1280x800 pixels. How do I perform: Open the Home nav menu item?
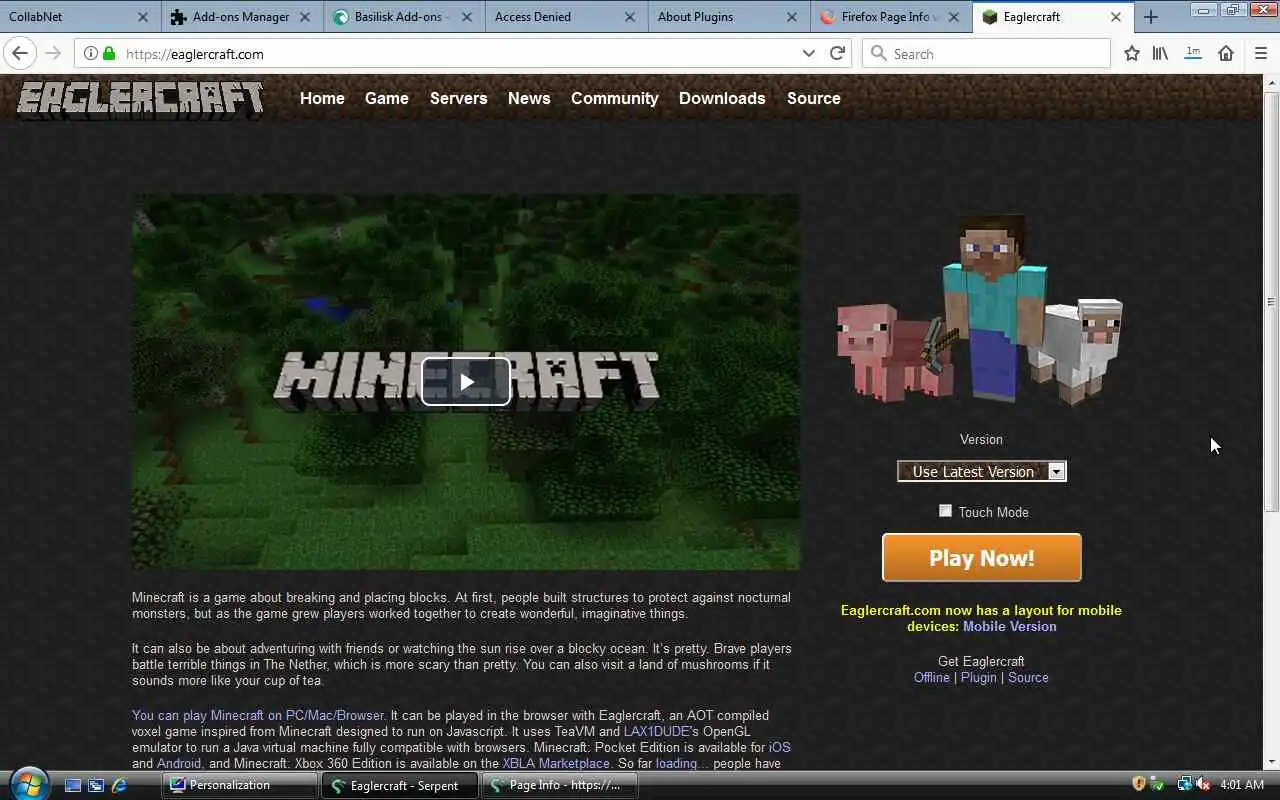(x=322, y=98)
